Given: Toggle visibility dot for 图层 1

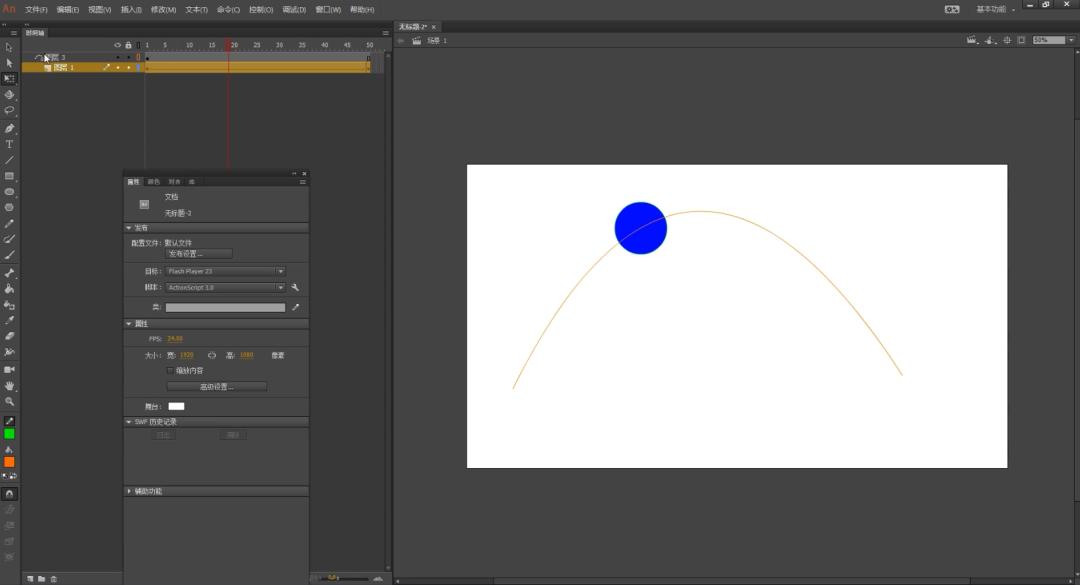Looking at the screenshot, I should 118,68.
